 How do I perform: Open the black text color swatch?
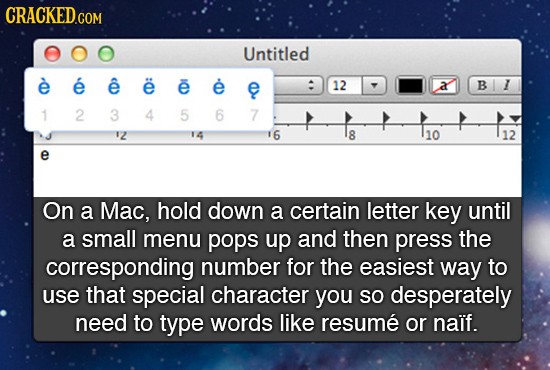(410, 86)
